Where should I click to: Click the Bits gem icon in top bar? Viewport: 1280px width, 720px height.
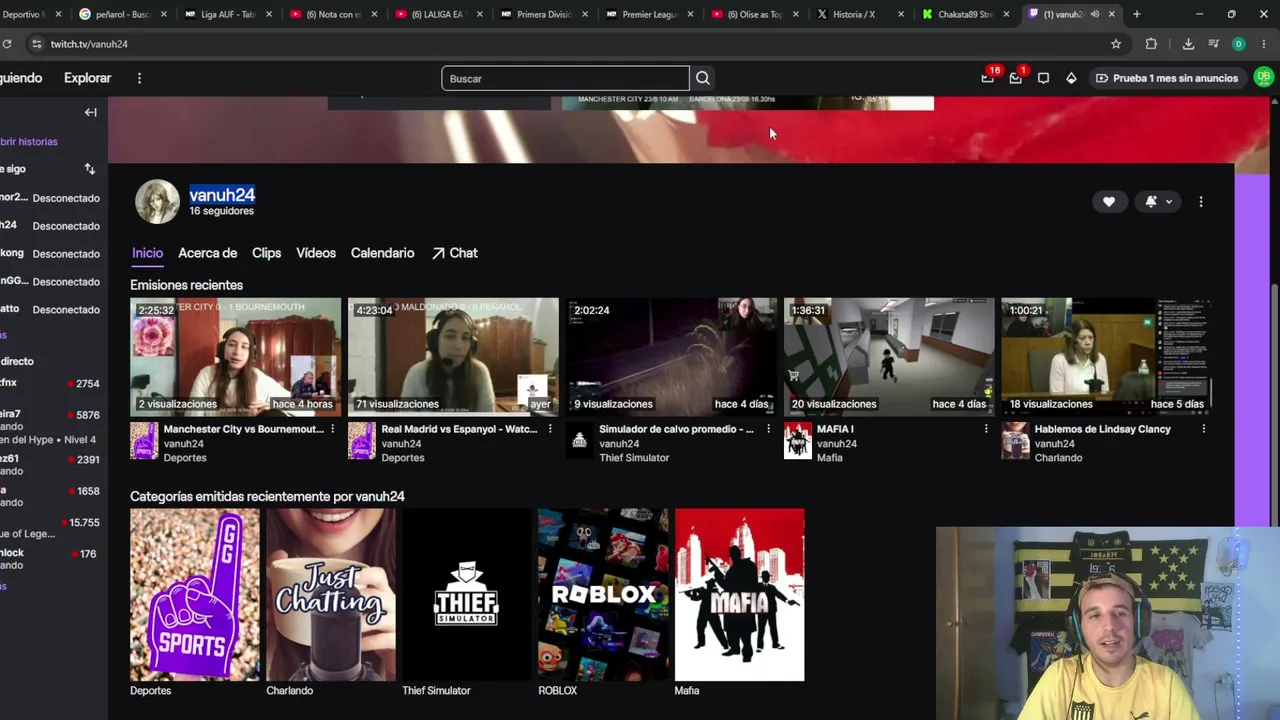[x=1071, y=78]
